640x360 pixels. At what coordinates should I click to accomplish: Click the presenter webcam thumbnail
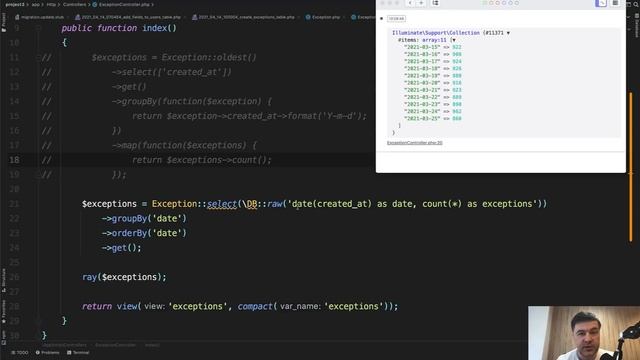[584, 333]
